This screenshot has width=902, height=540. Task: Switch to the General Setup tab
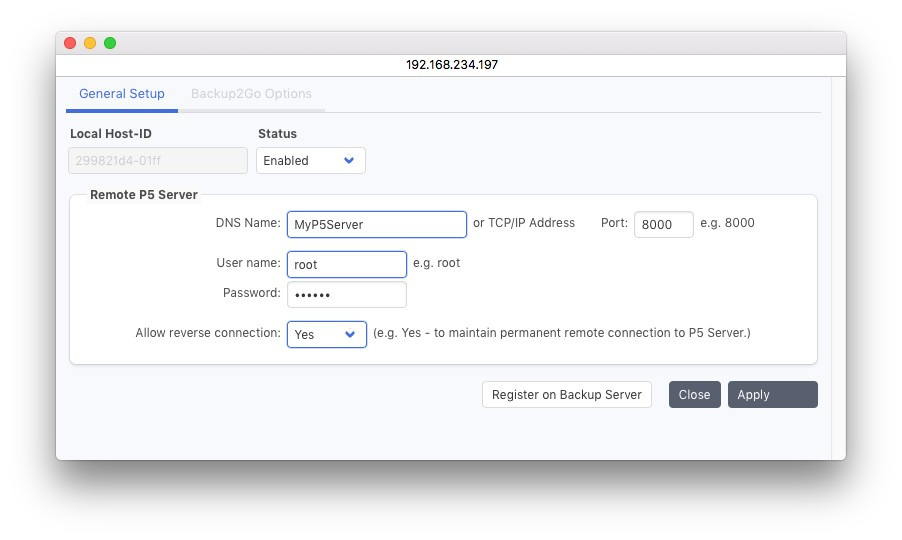pyautogui.click(x=121, y=94)
